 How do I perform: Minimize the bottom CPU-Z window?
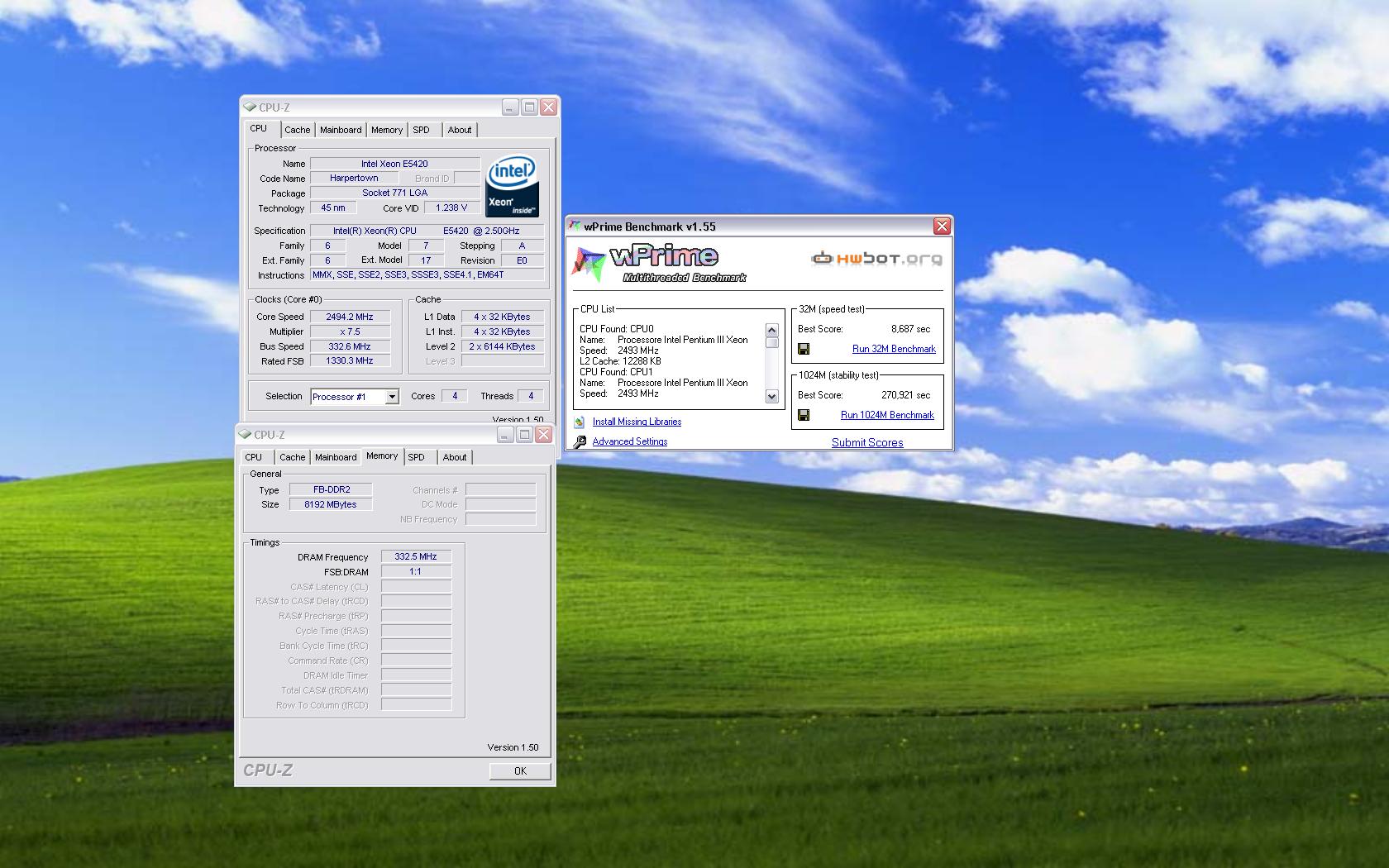pyautogui.click(x=505, y=434)
